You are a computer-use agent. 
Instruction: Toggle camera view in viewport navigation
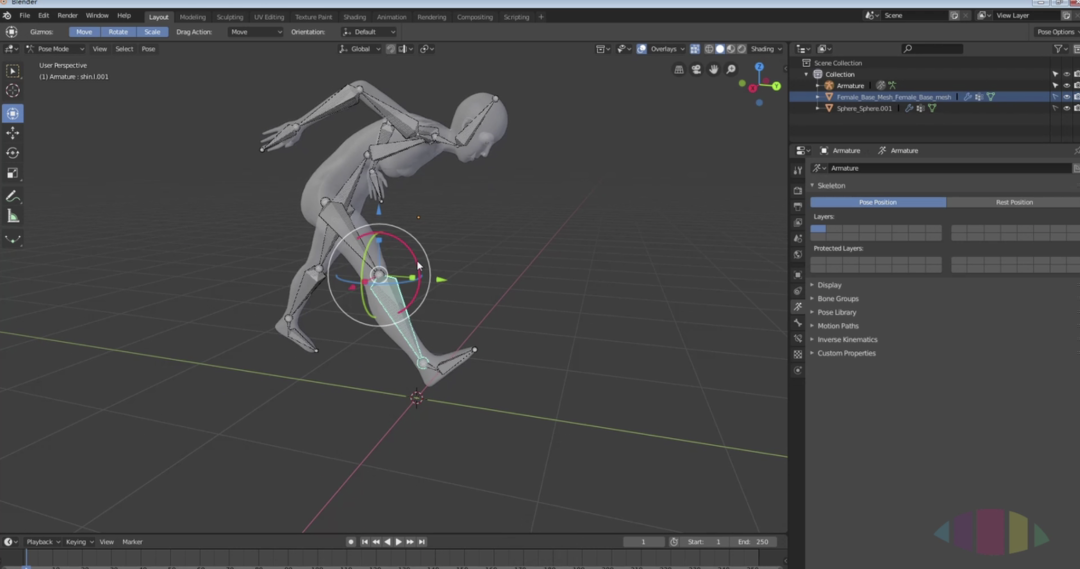click(x=697, y=69)
